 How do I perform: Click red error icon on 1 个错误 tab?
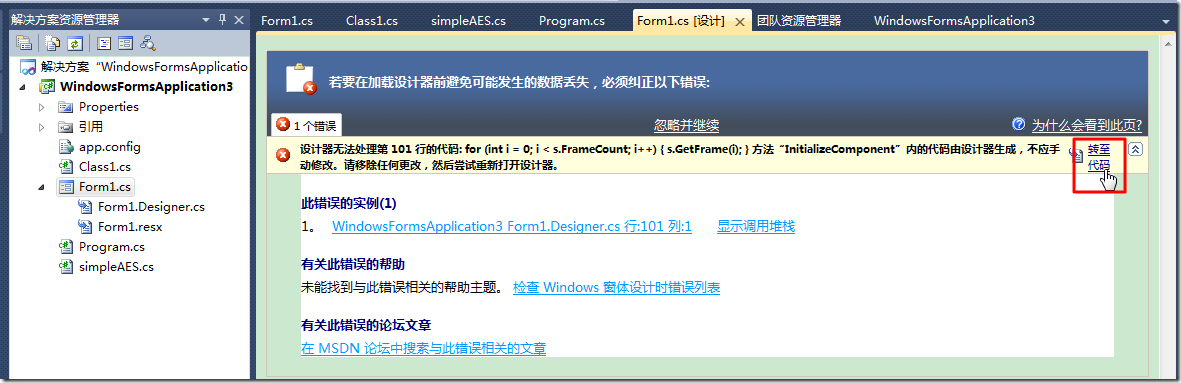click(282, 124)
